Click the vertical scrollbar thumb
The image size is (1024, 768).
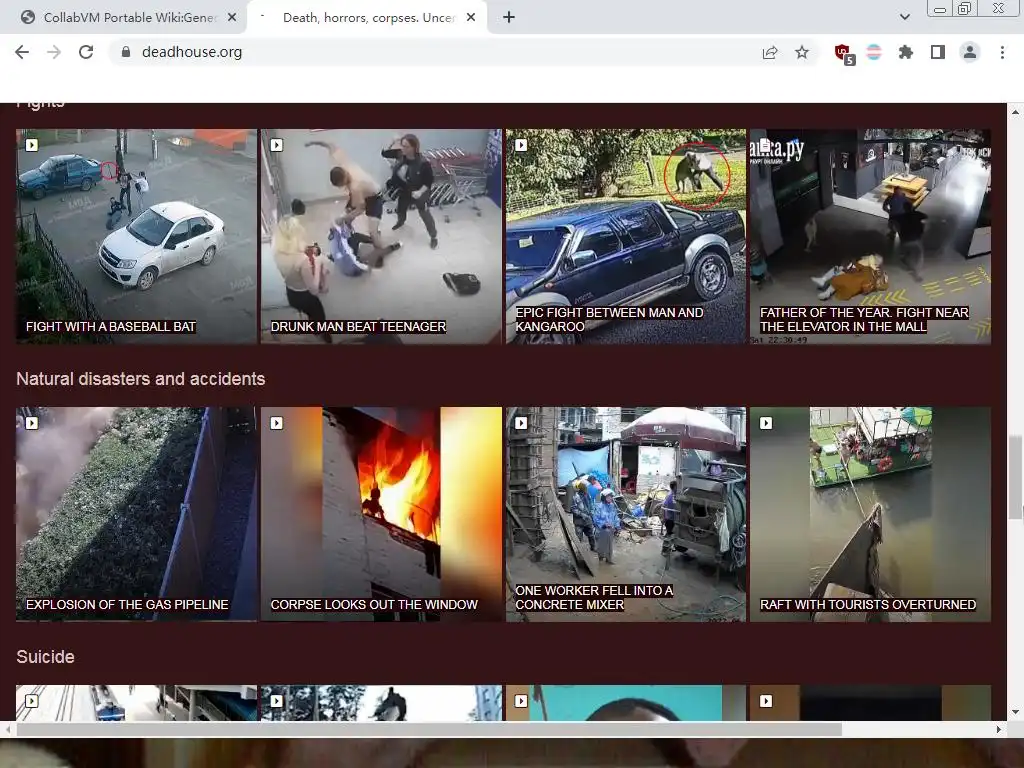(1015, 478)
